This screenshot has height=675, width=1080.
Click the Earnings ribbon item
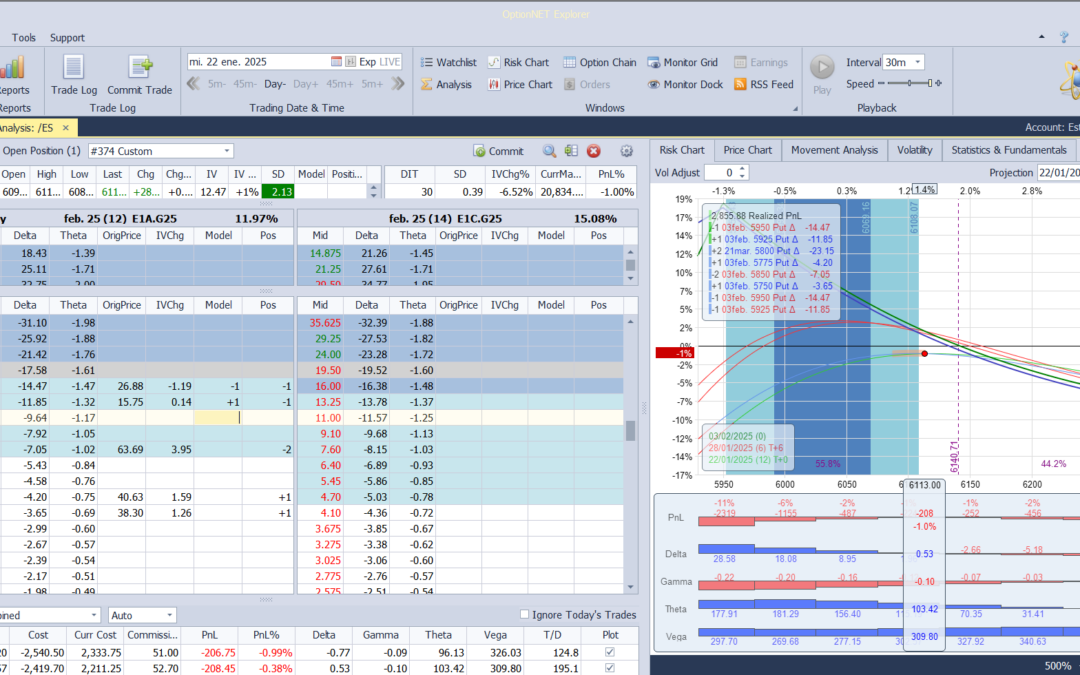point(761,62)
